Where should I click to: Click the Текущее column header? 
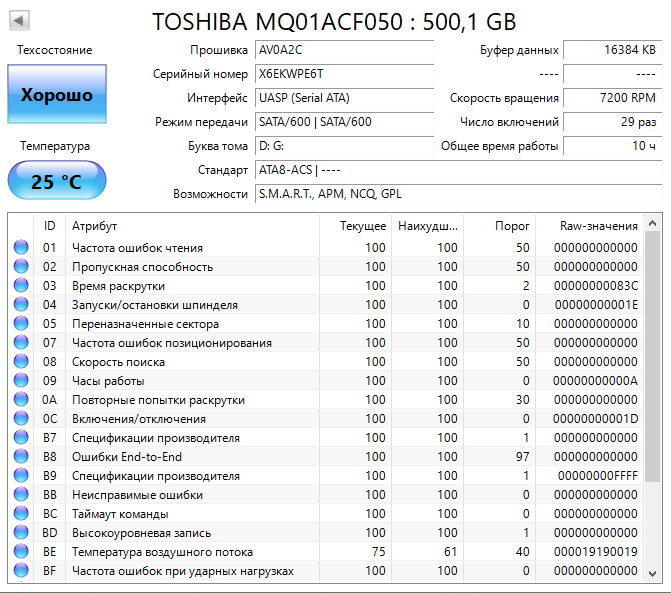click(356, 225)
